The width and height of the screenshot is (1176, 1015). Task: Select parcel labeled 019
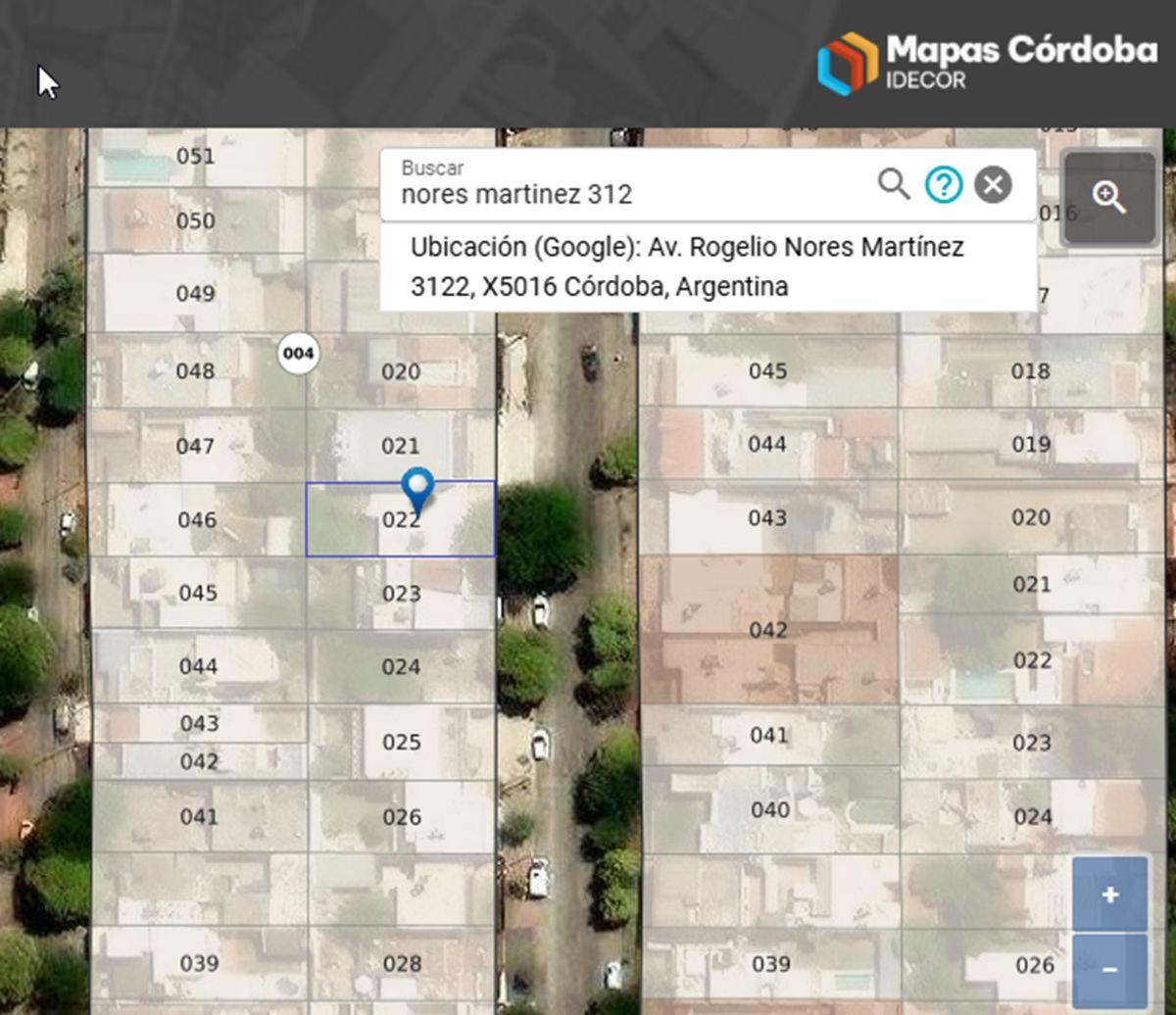coord(1030,444)
